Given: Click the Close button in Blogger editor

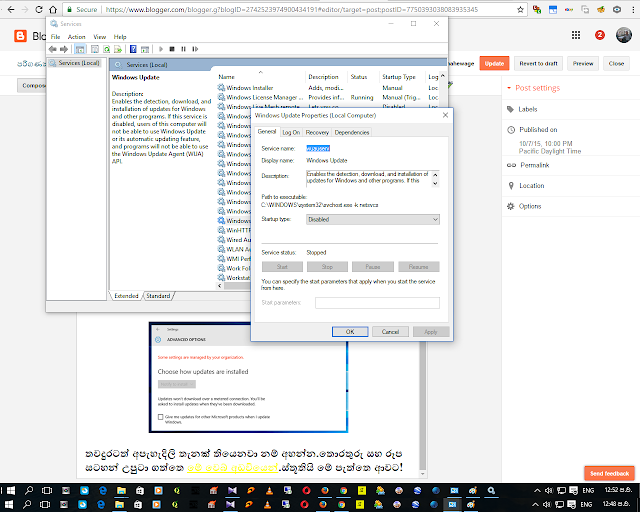Looking at the screenshot, I should 616,63.
